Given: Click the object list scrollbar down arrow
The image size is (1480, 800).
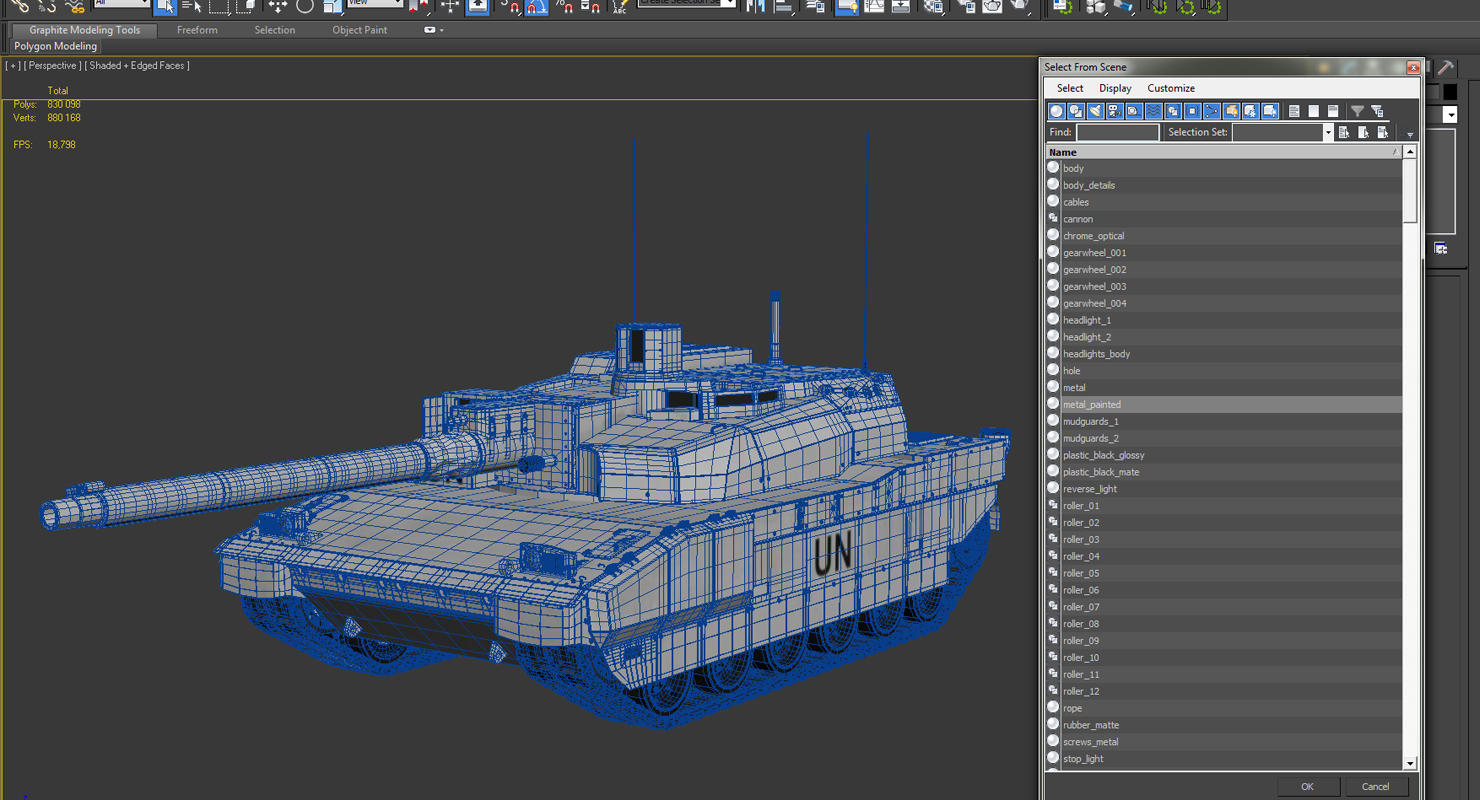Looking at the screenshot, I should point(1410,764).
